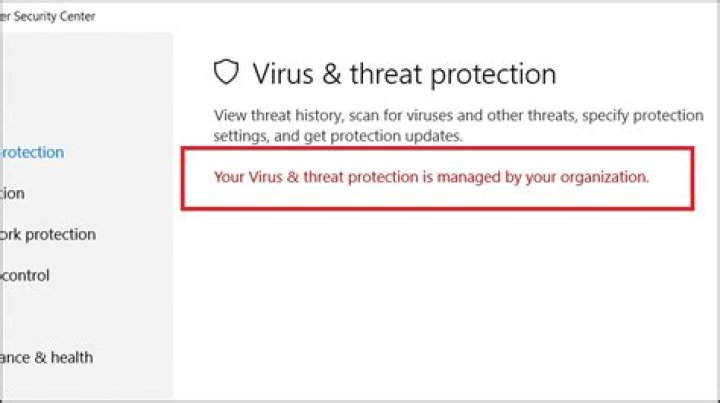Click the red 'managed by your organization' message
This screenshot has width=720, height=403.
[431, 177]
